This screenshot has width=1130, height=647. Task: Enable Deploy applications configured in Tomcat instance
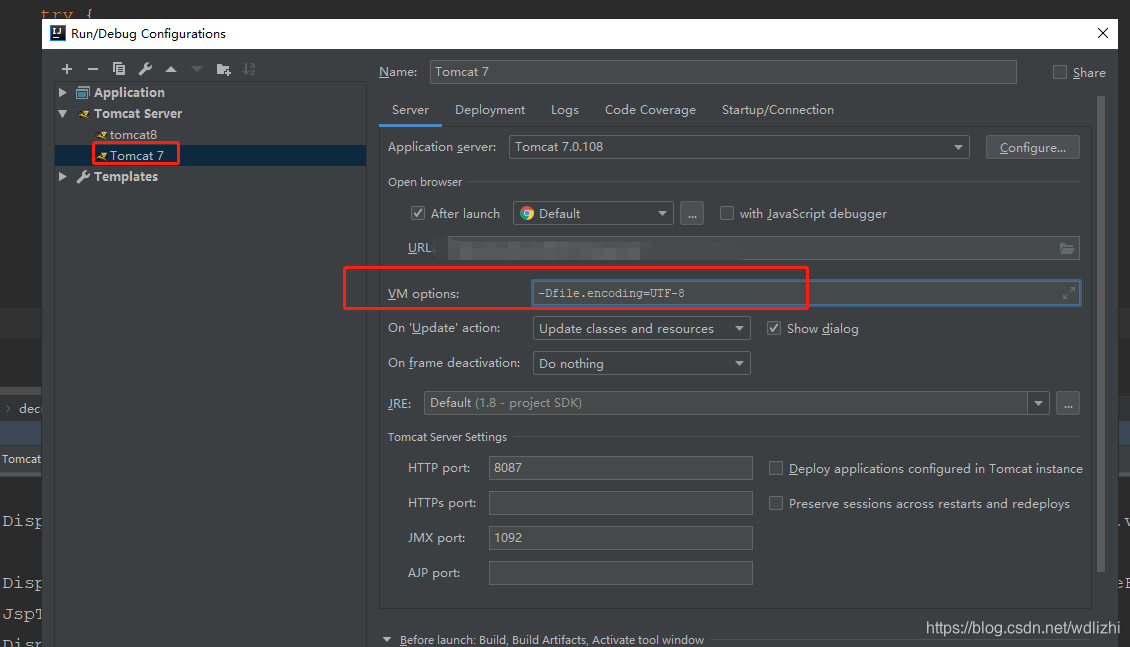775,468
